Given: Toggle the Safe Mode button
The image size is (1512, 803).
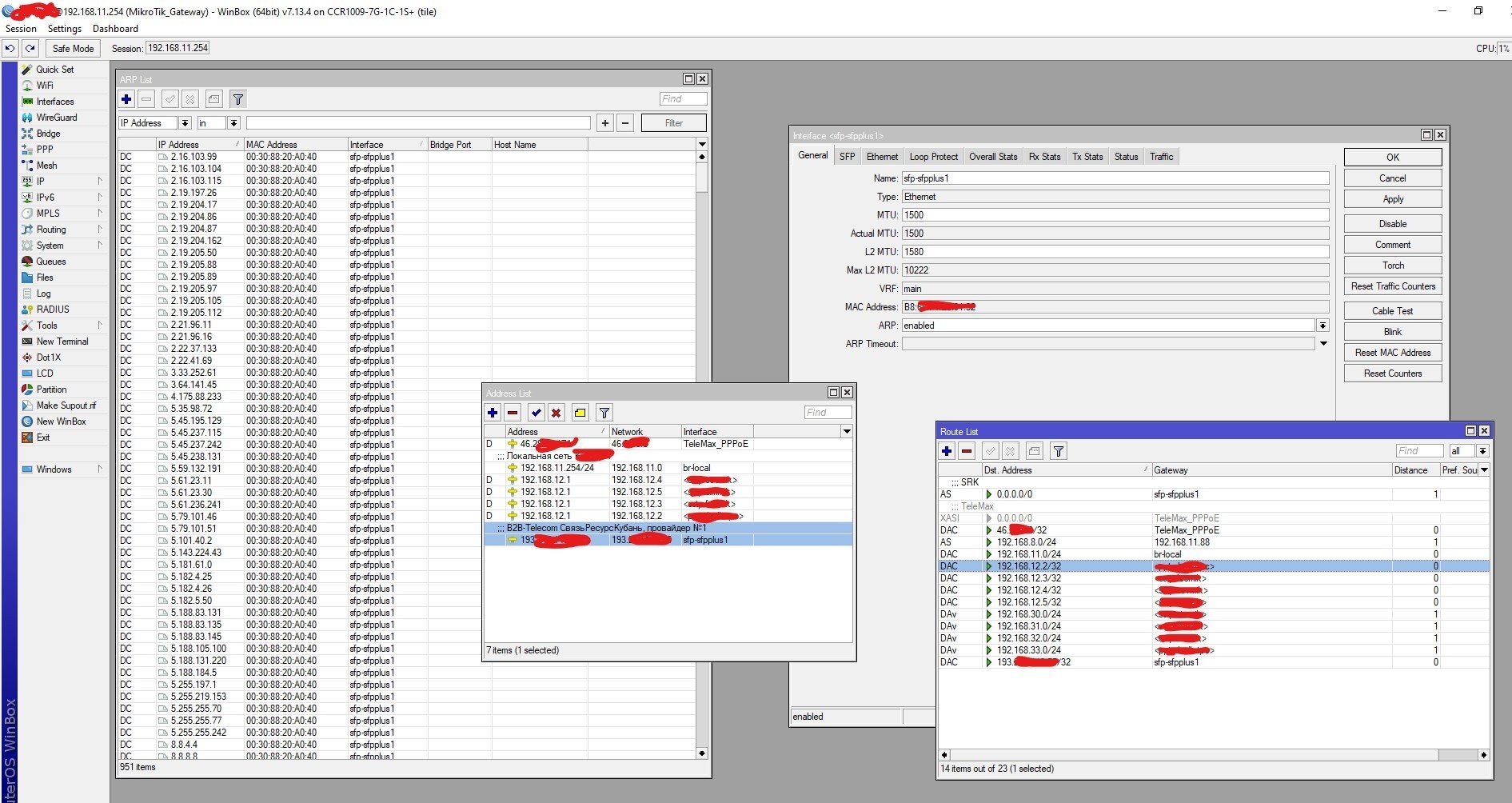Looking at the screenshot, I should click(x=73, y=48).
